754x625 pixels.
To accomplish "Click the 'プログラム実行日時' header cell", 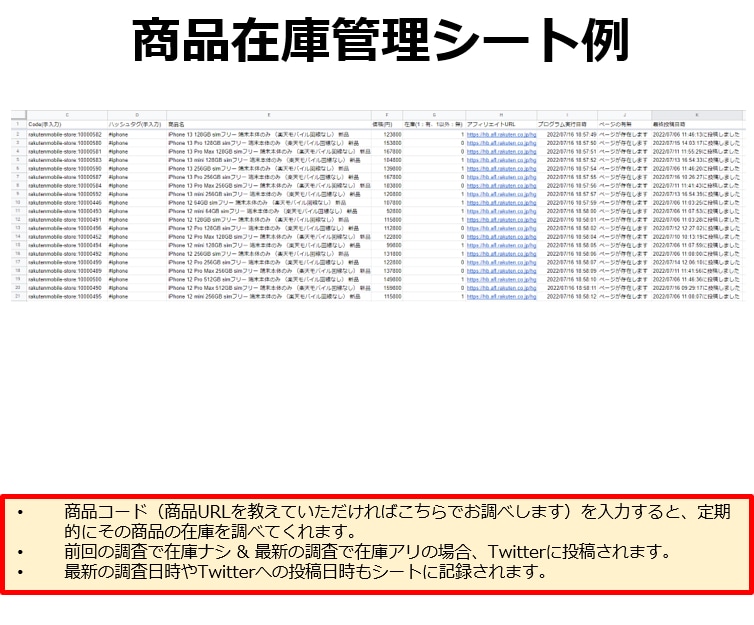I will [567, 125].
